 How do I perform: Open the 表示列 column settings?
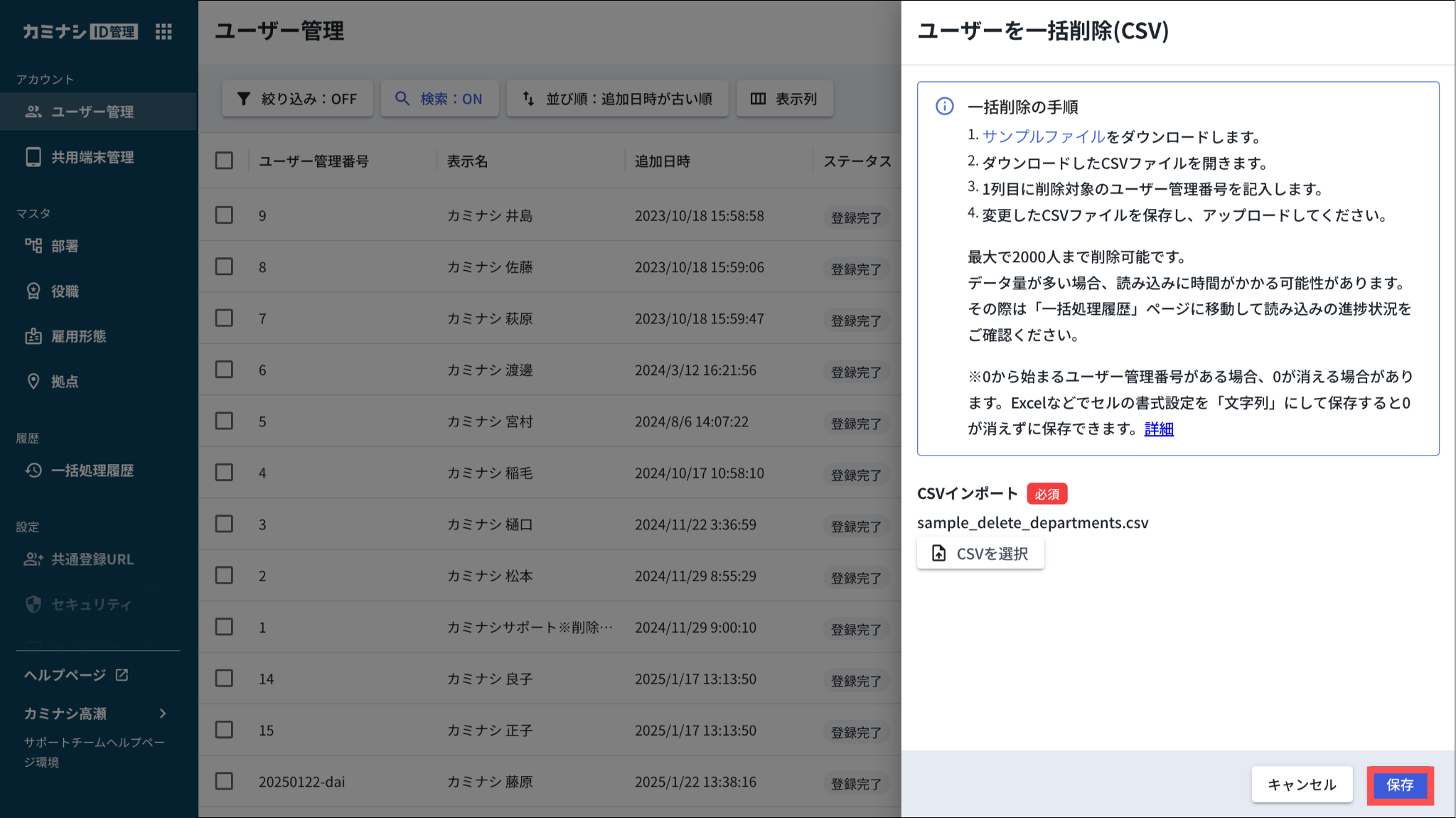[x=784, y=99]
